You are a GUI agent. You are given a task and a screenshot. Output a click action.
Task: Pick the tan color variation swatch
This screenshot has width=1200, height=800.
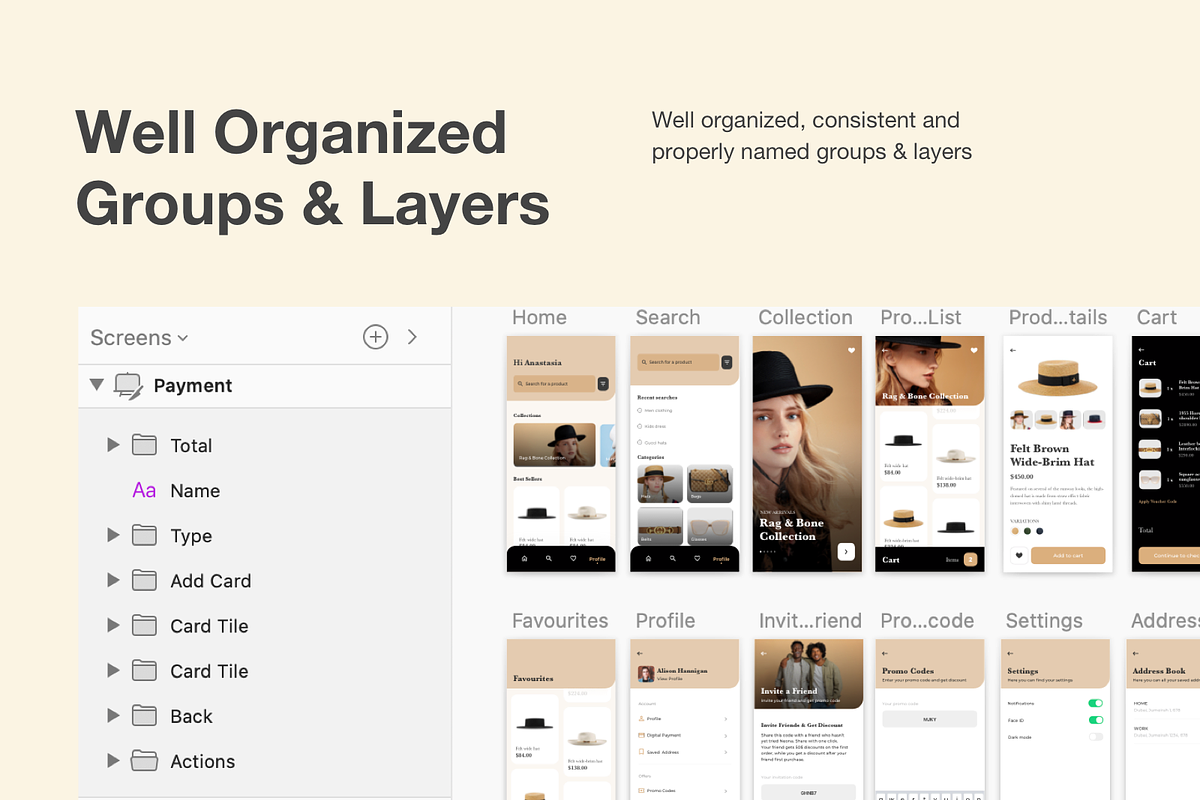pos(1013,531)
